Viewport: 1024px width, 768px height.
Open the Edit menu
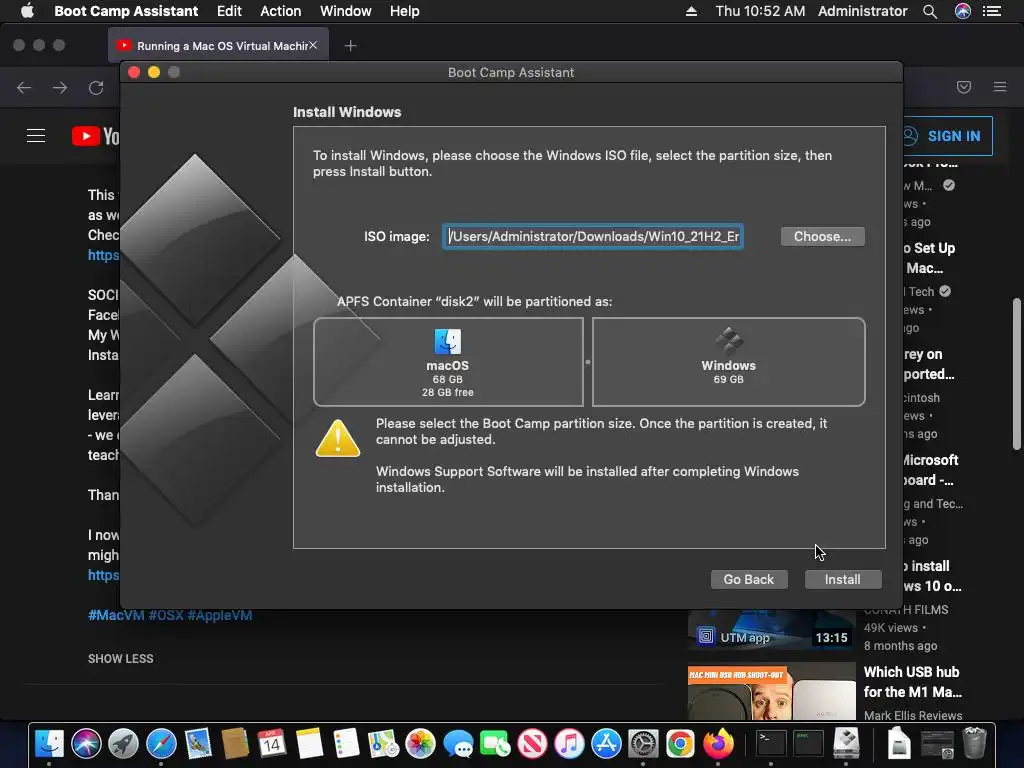[x=229, y=11]
